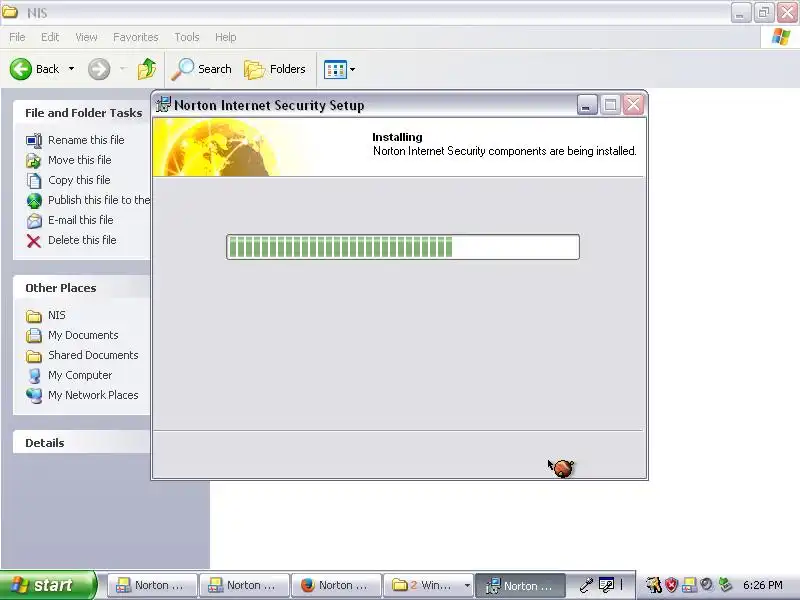Click Rename this file task
The height and width of the screenshot is (600, 800).
pyautogui.click(x=86, y=140)
